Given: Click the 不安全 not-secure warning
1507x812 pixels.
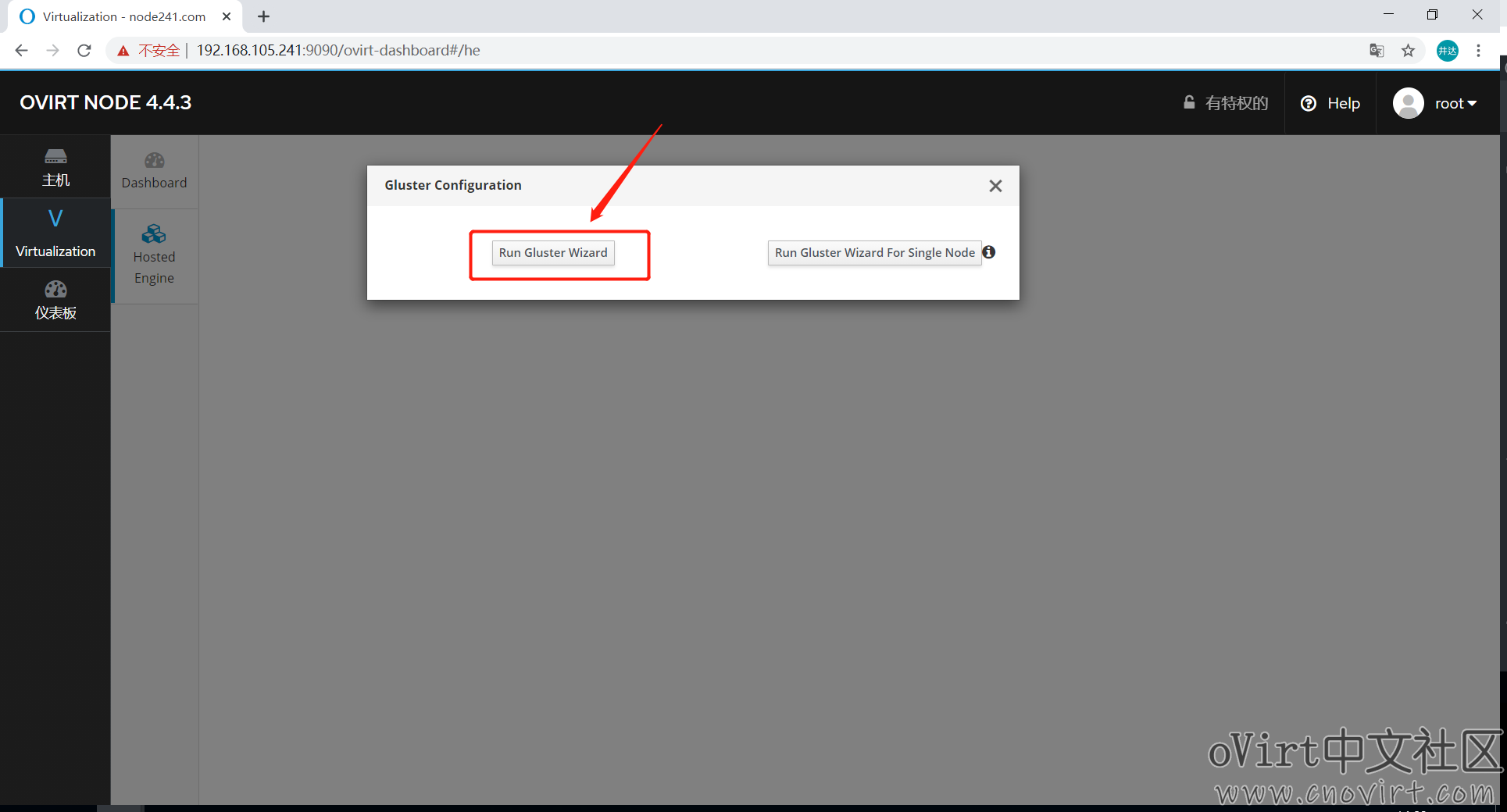Looking at the screenshot, I should (x=148, y=51).
